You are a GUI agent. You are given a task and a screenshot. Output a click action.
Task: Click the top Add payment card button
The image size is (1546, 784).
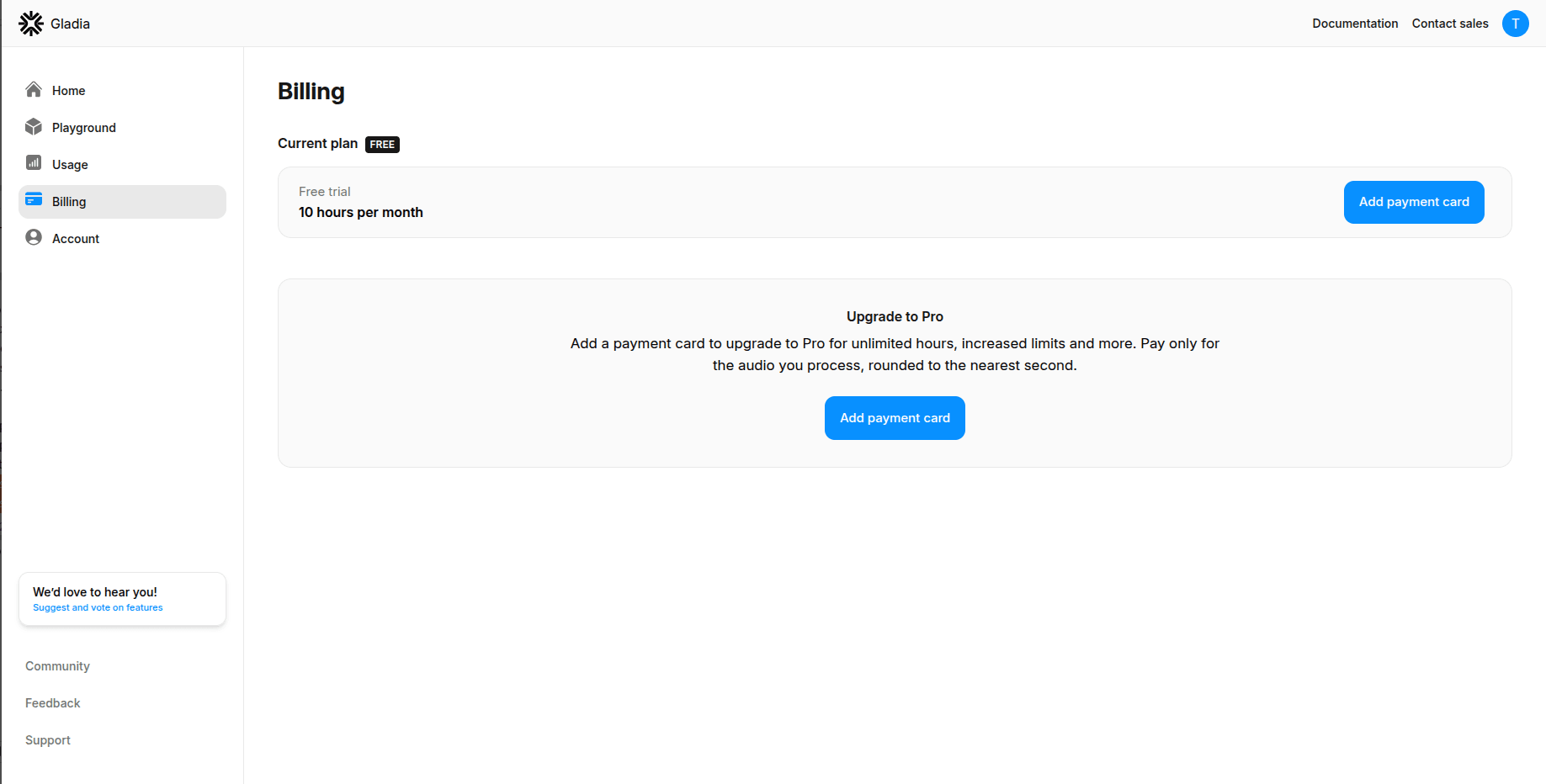click(1413, 202)
